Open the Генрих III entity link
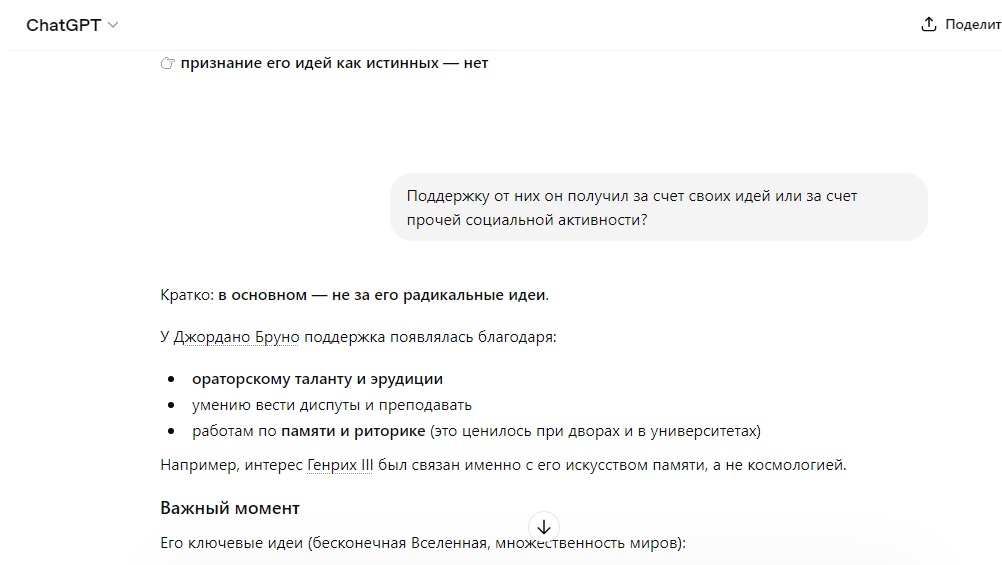Image resolution: width=1002 pixels, height=565 pixels. (340, 465)
